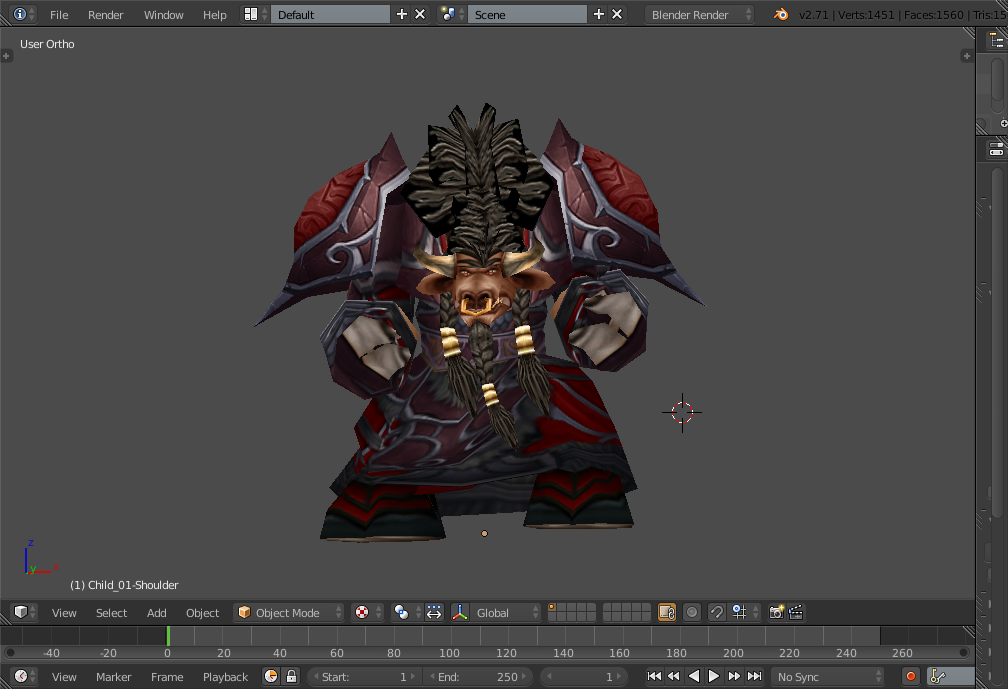Delete the Default screen layout
The height and width of the screenshot is (689, 1008).
(x=420, y=14)
